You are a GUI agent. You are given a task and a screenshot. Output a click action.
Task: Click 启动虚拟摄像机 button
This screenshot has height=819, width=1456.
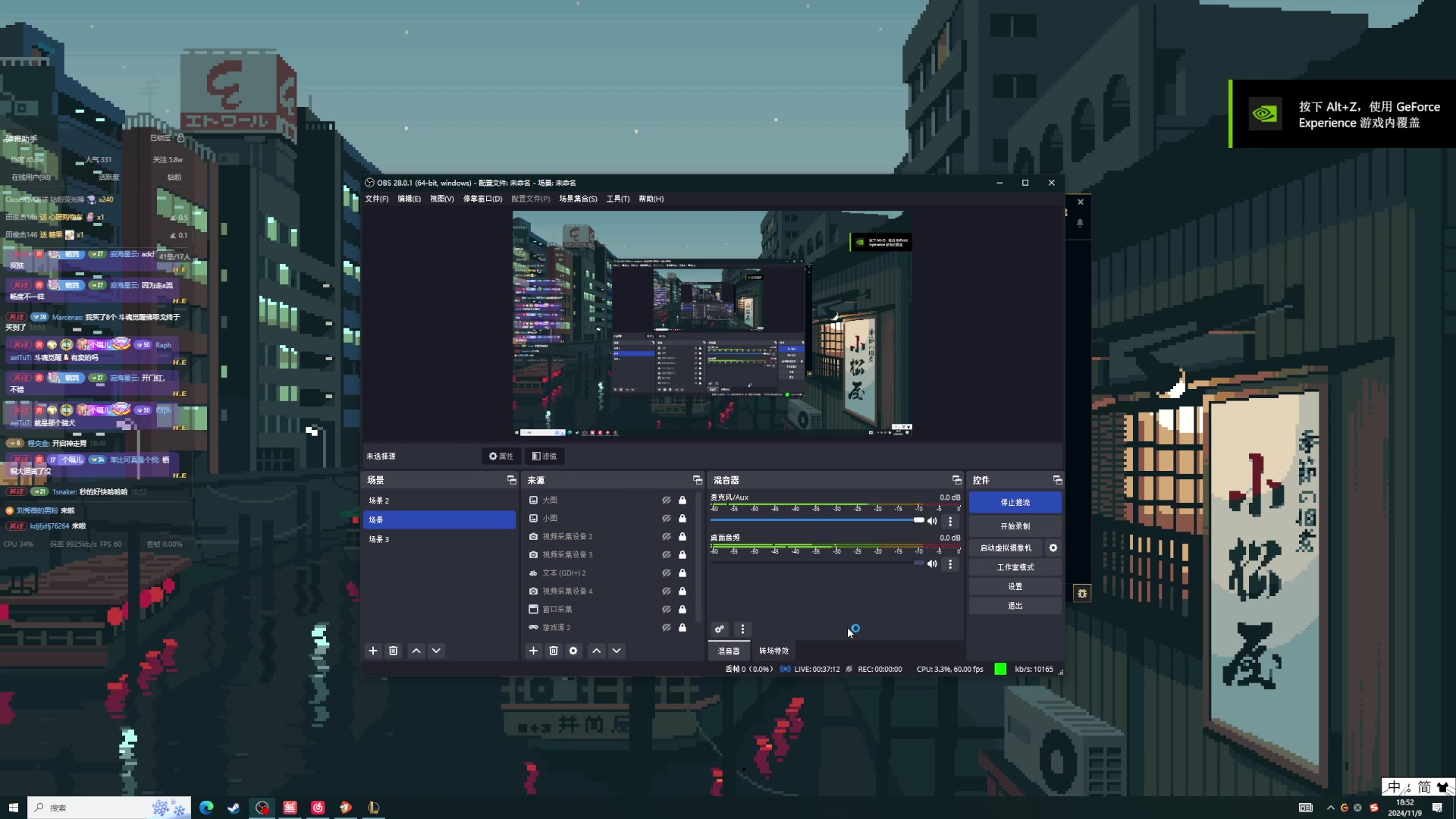point(1006,548)
